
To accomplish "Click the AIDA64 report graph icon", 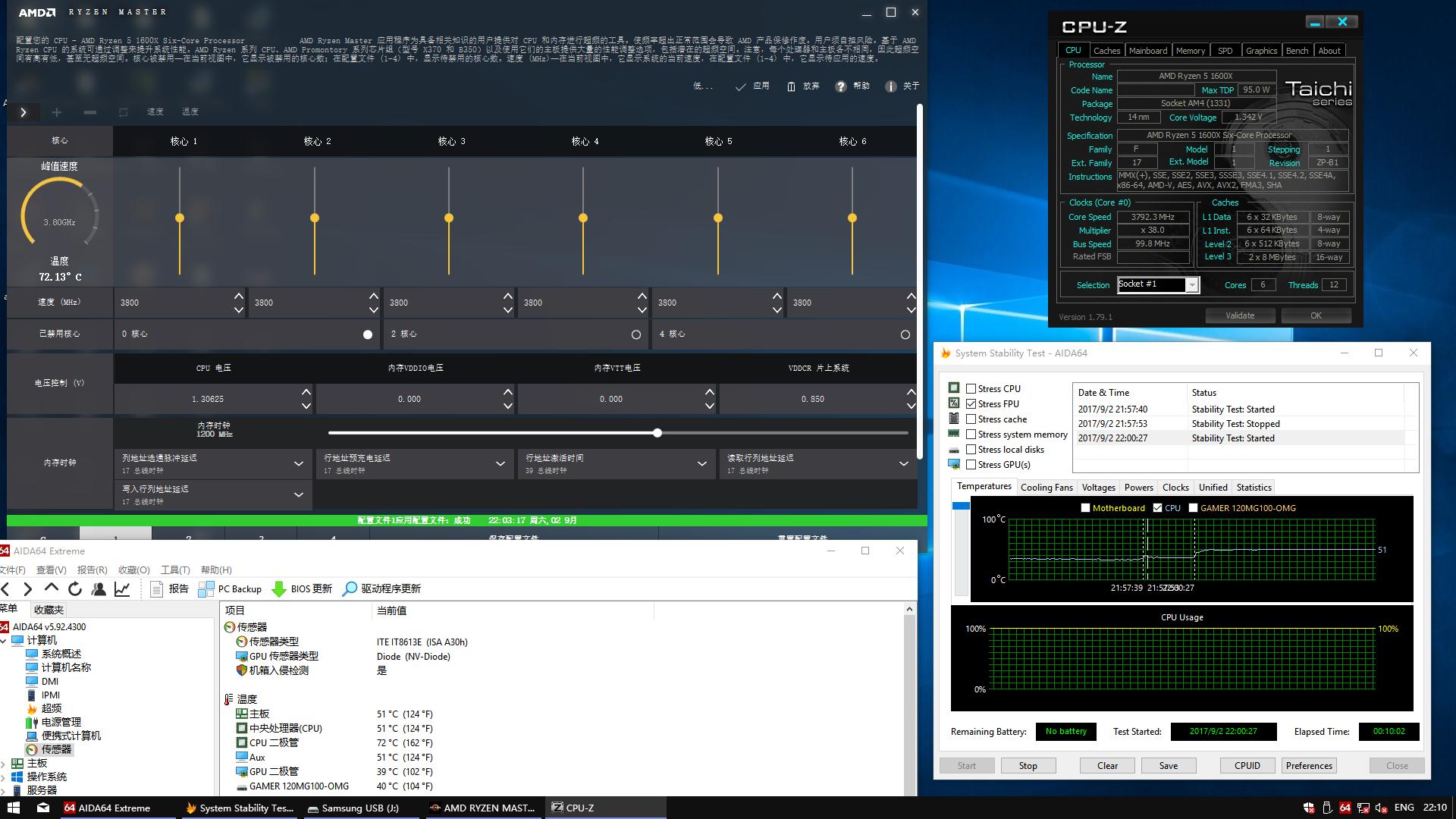I will 121,588.
